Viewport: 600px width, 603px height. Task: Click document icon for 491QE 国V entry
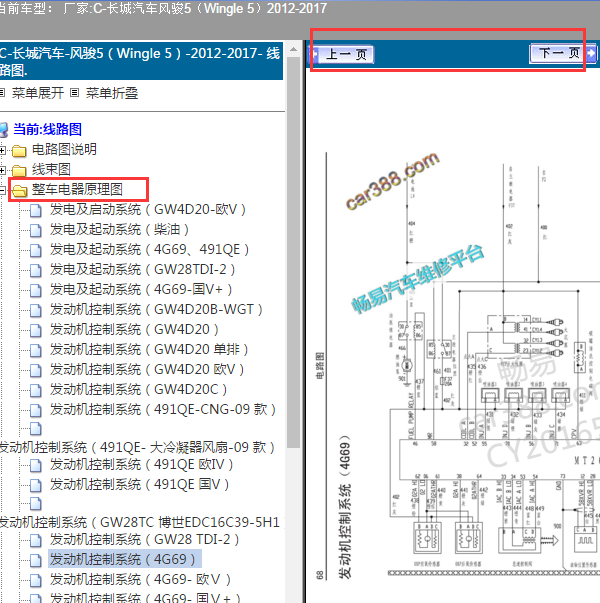35,486
